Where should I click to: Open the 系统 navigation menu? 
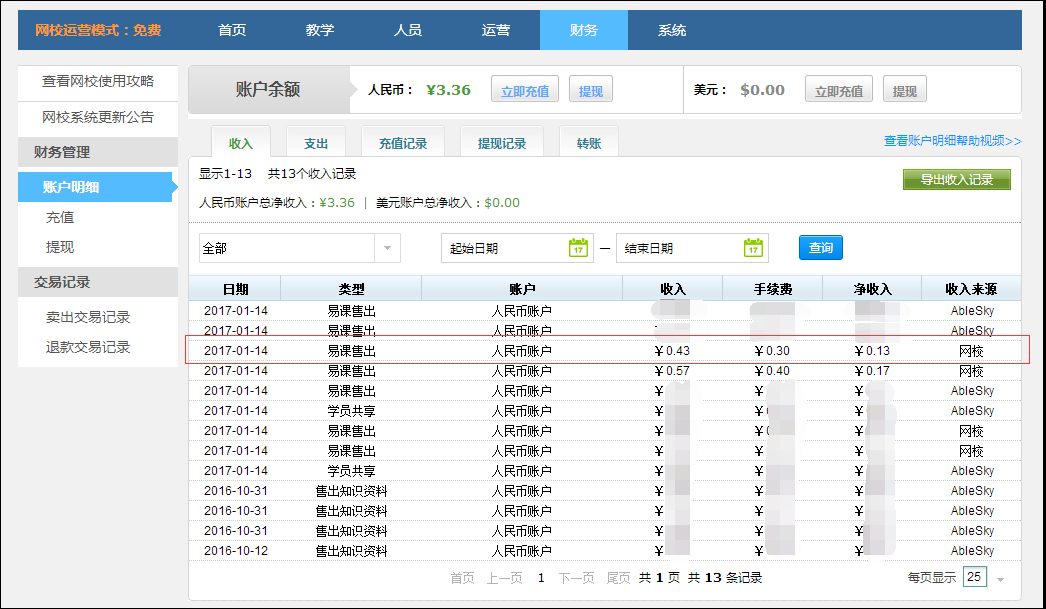coord(672,30)
